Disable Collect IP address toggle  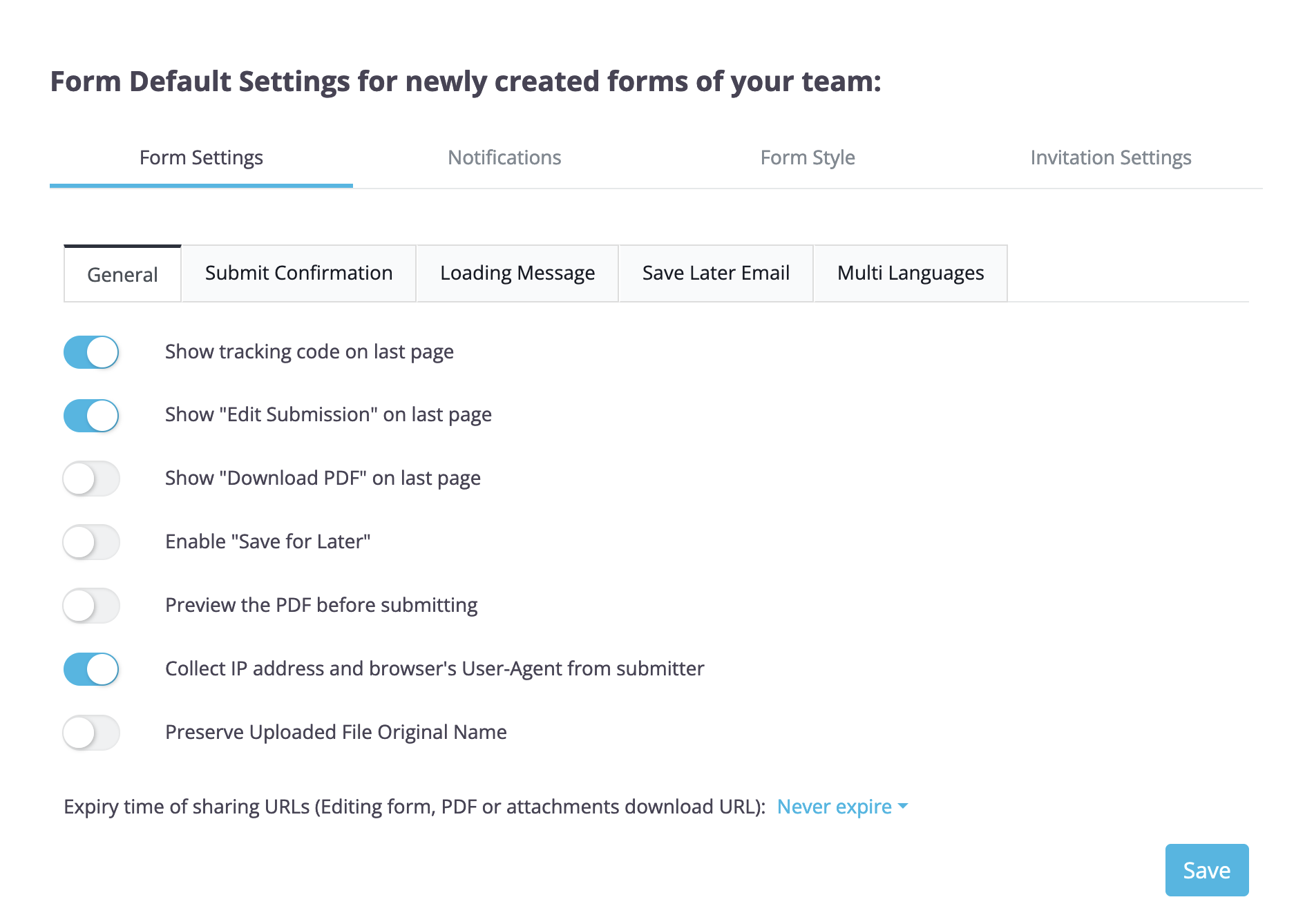point(91,669)
